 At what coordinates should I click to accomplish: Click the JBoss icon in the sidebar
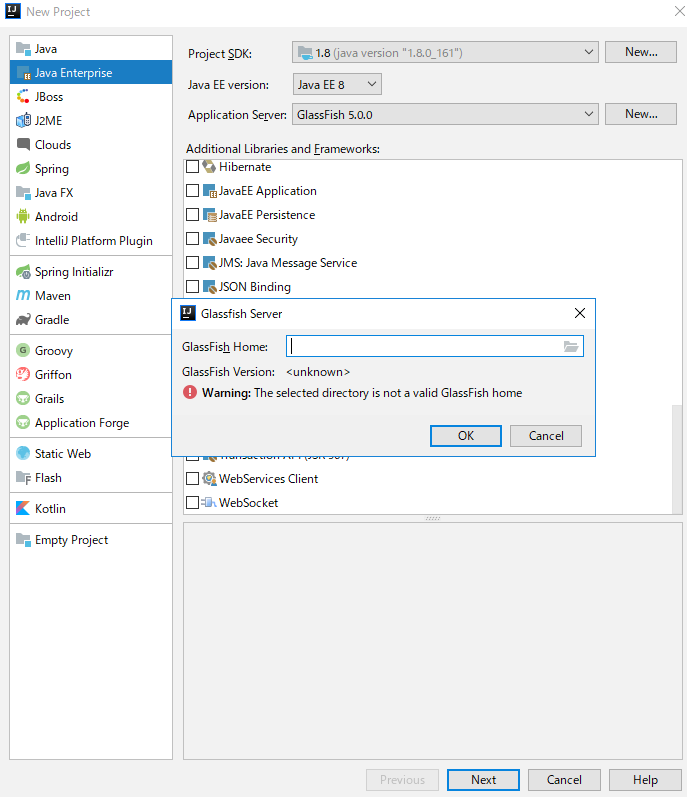tap(23, 97)
